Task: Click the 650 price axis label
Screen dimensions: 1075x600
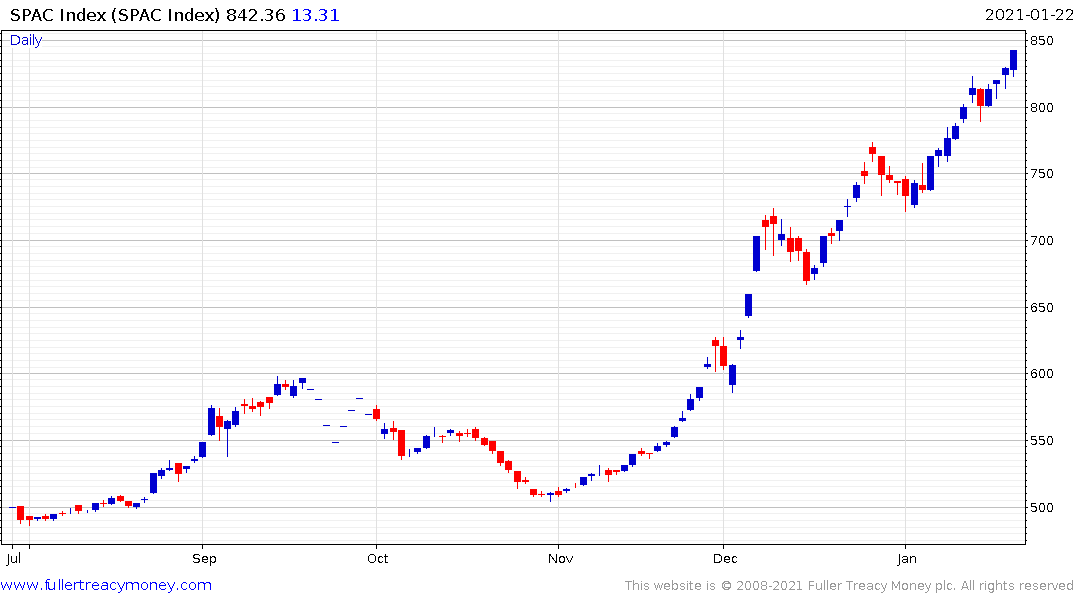Action: point(1041,308)
